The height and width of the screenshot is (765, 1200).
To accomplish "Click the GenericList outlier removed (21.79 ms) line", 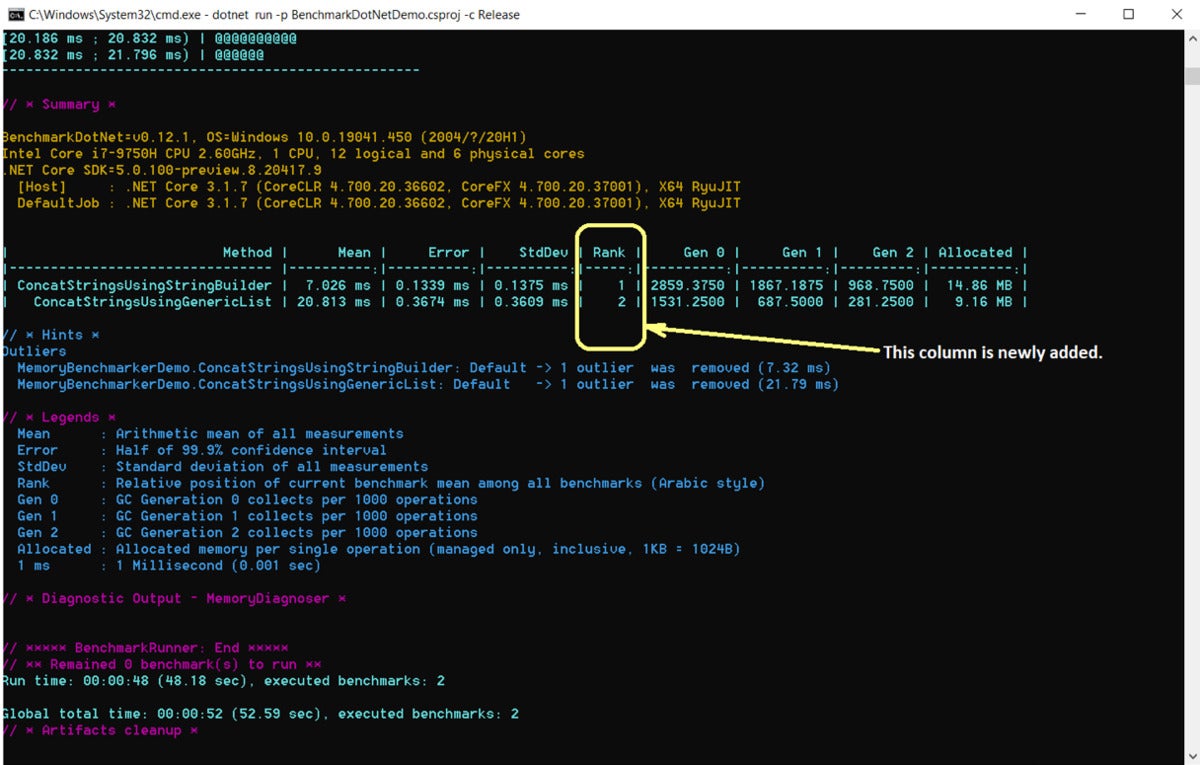I will click(x=428, y=384).
